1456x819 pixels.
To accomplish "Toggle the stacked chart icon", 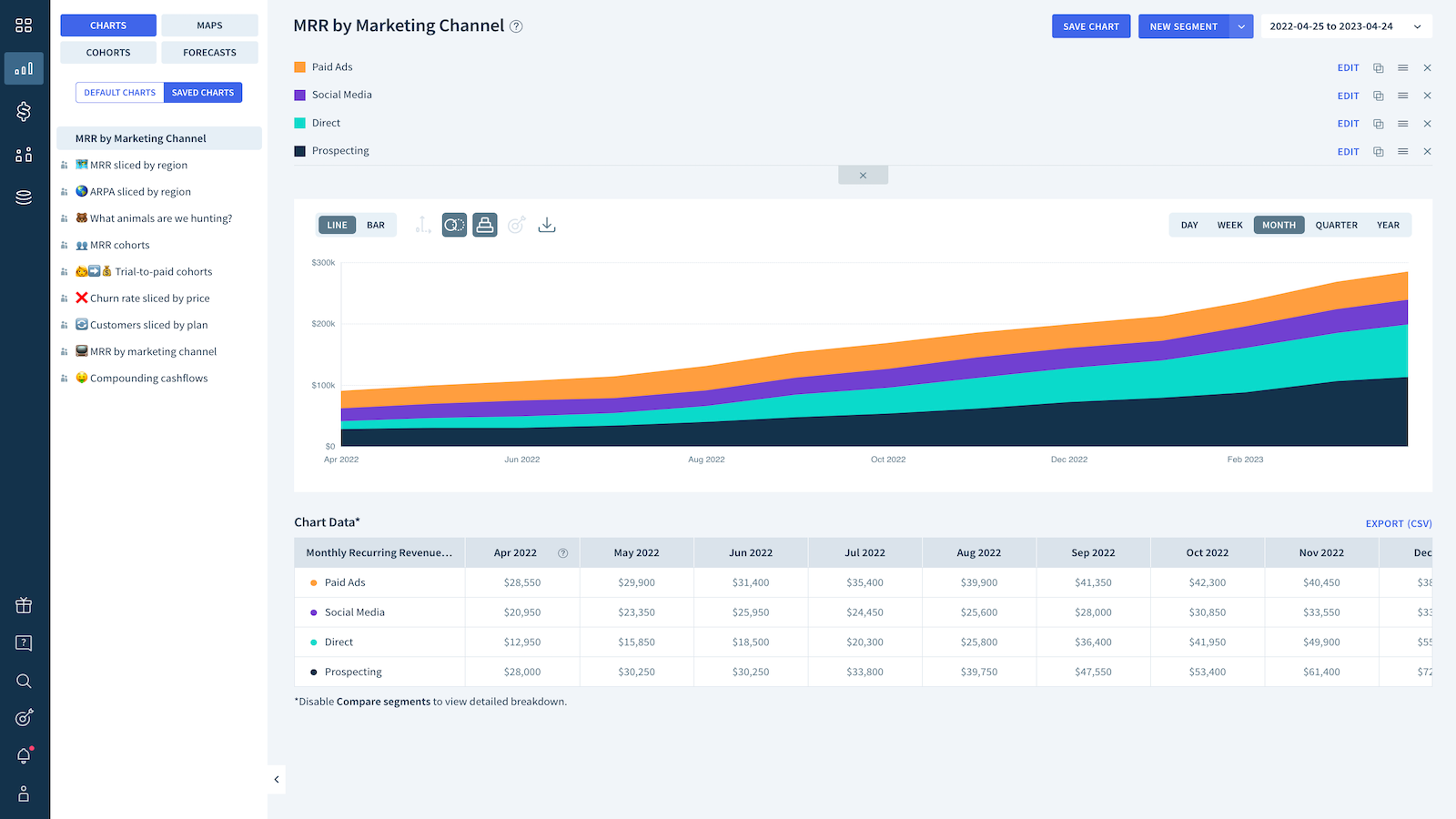I will (485, 225).
